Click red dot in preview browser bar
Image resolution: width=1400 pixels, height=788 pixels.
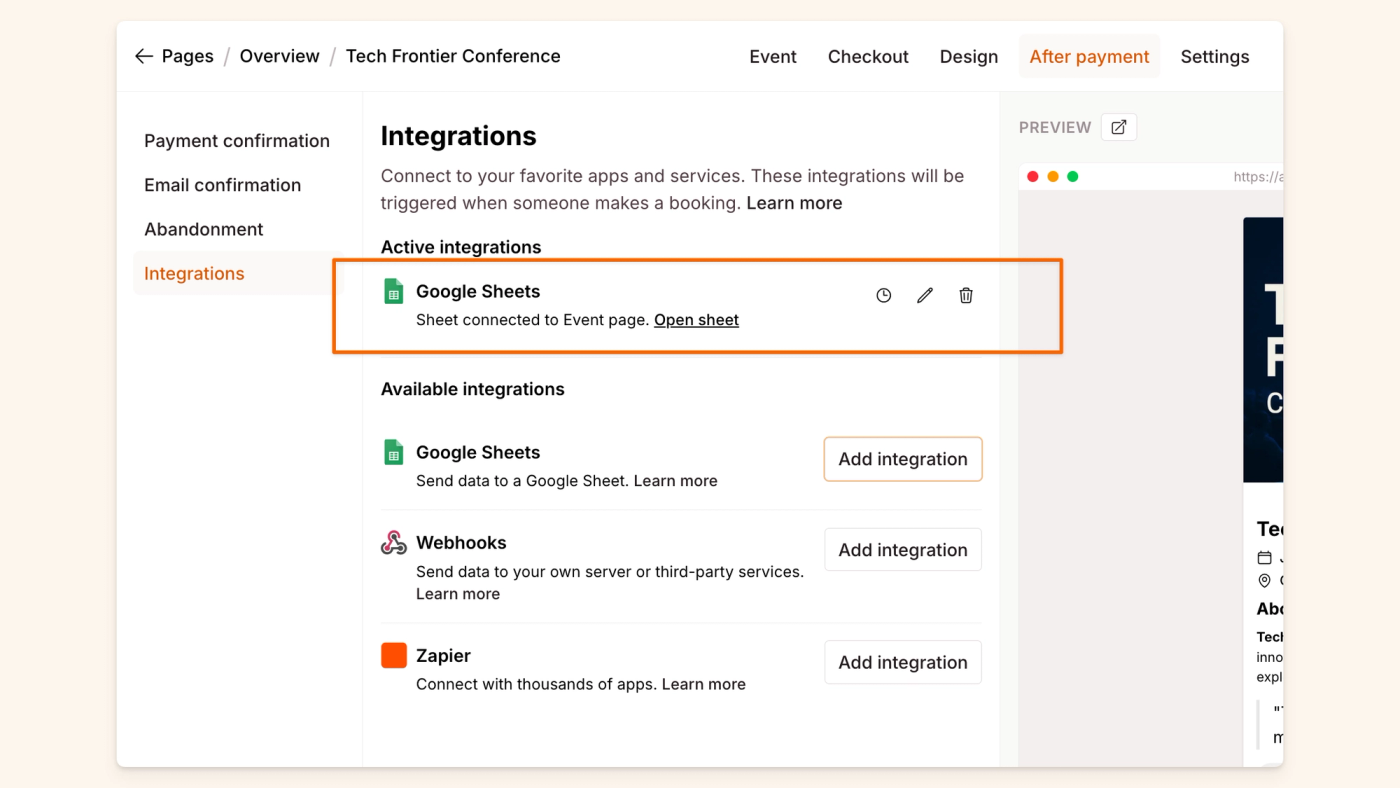coord(1033,177)
